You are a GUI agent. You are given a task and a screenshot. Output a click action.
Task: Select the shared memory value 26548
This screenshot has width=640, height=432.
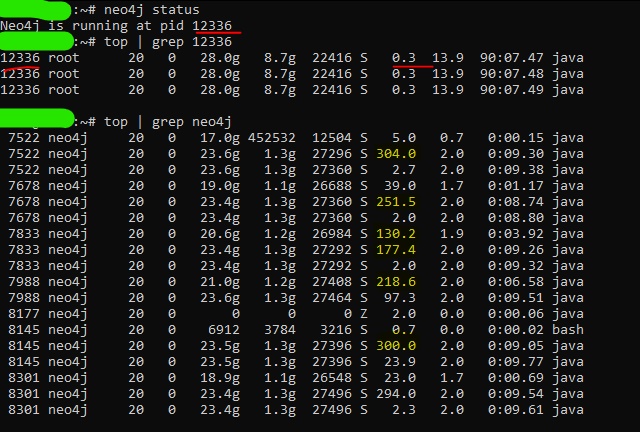(x=332, y=378)
